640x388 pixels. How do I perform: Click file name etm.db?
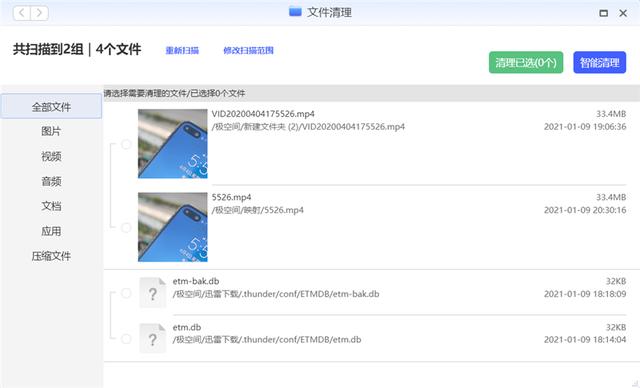[x=187, y=327]
